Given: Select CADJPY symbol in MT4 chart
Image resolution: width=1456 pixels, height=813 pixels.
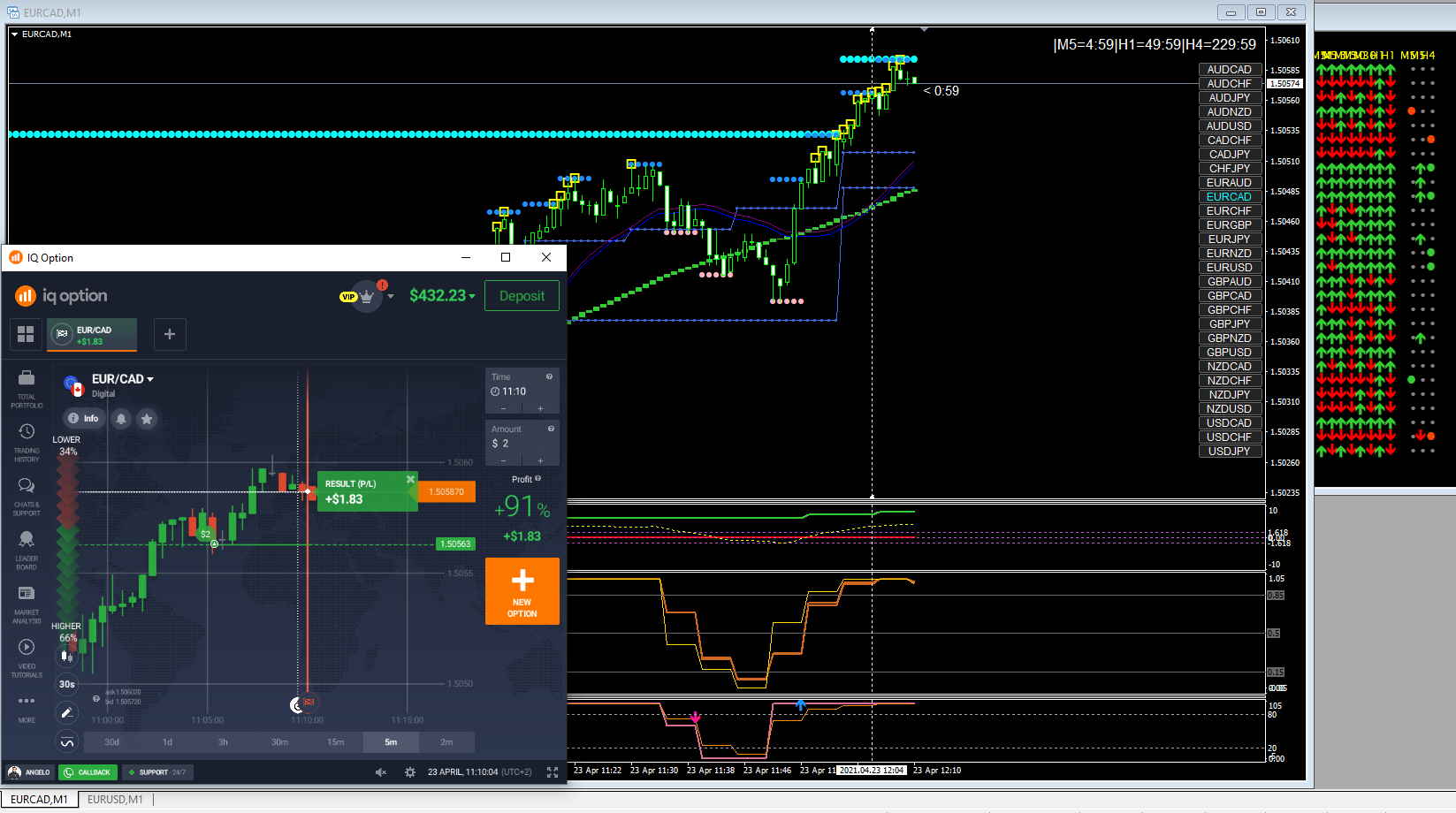Looking at the screenshot, I should (1229, 155).
